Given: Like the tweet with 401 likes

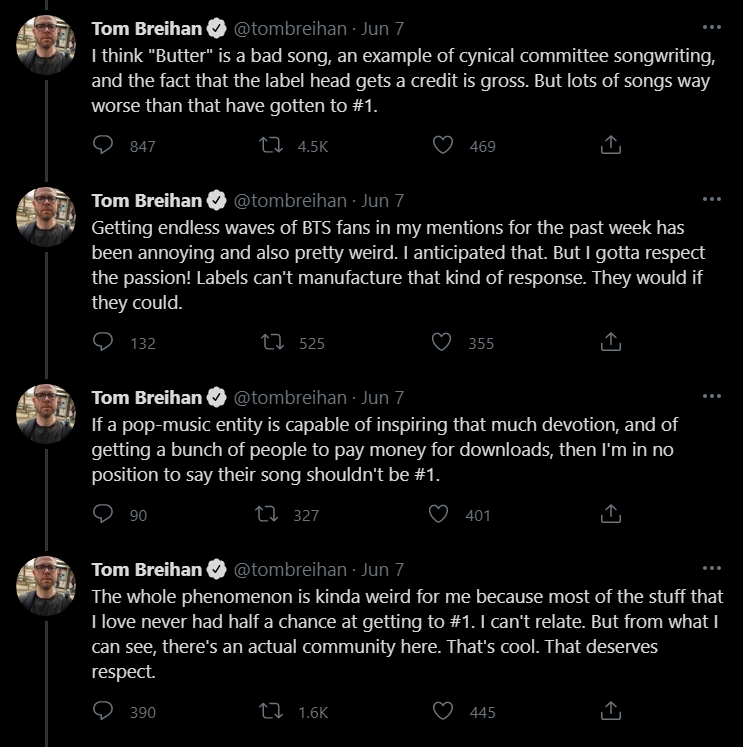Looking at the screenshot, I should click(438, 515).
